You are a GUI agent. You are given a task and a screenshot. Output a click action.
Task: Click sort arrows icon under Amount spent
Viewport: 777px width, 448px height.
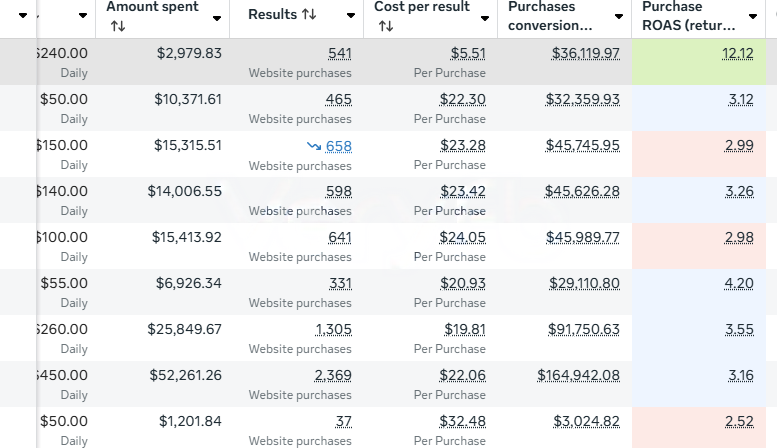click(x=118, y=26)
